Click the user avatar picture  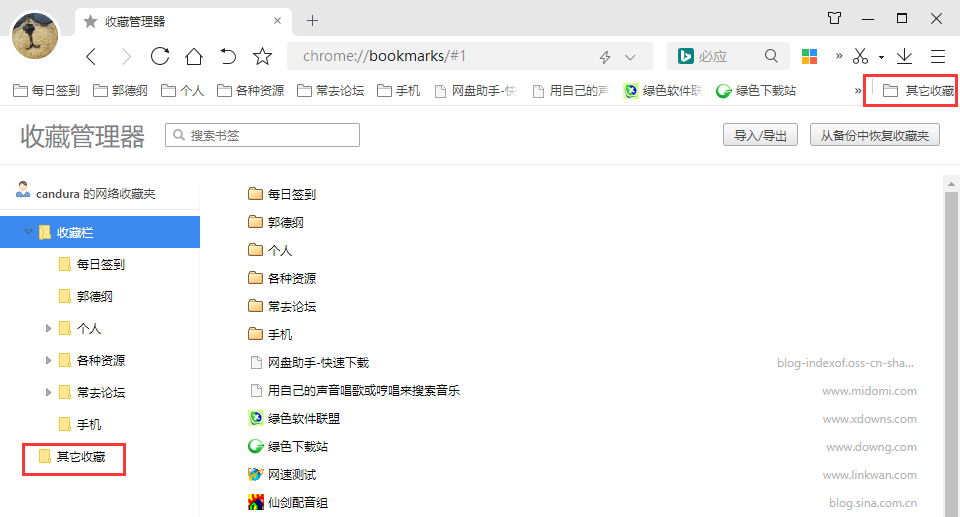click(35, 36)
